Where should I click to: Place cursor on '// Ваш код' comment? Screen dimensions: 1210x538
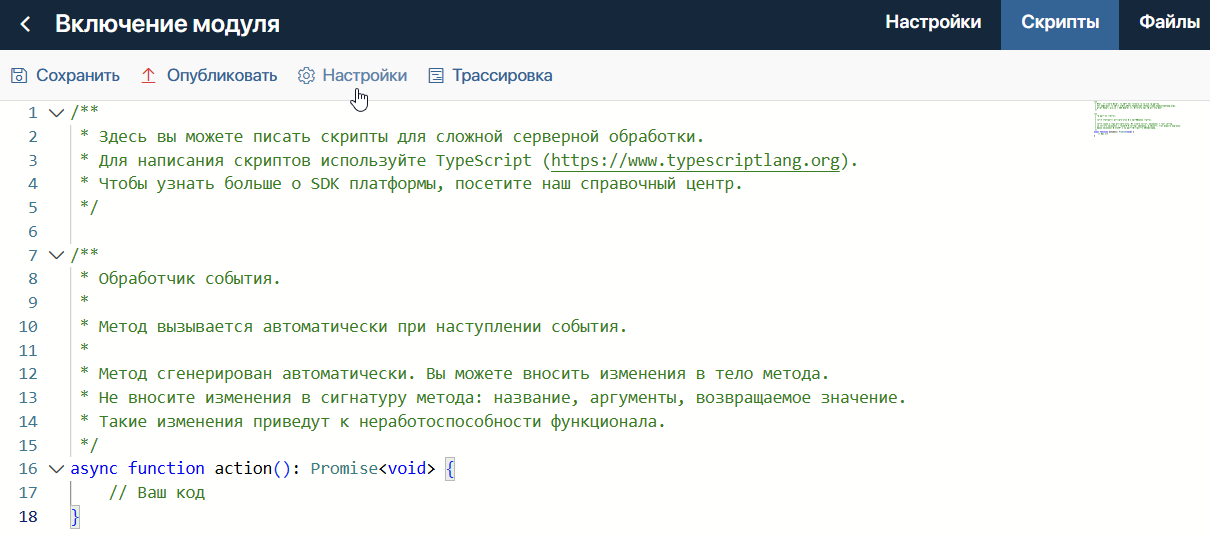156,493
